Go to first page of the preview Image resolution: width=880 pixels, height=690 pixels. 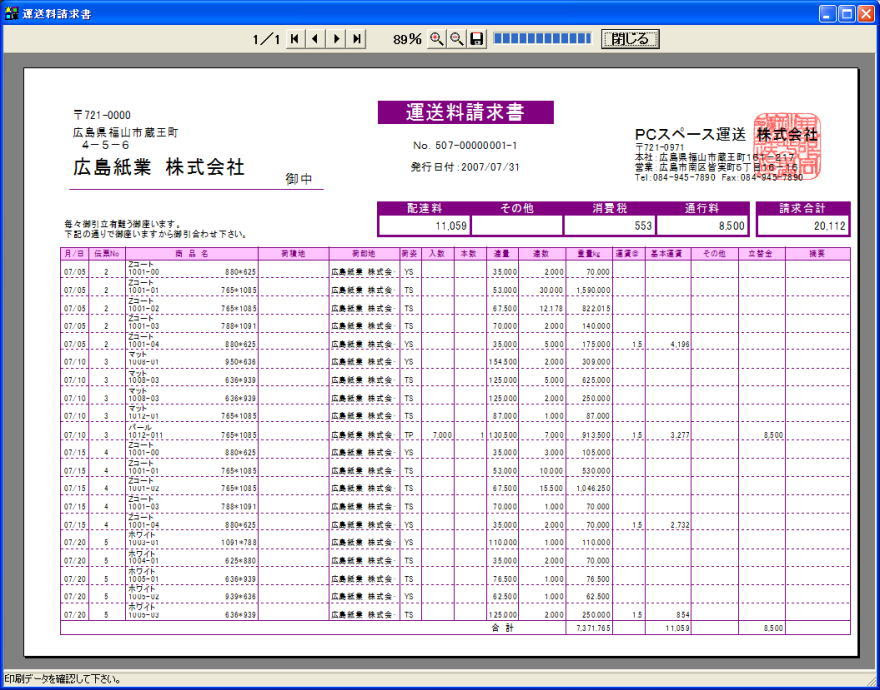[x=295, y=39]
